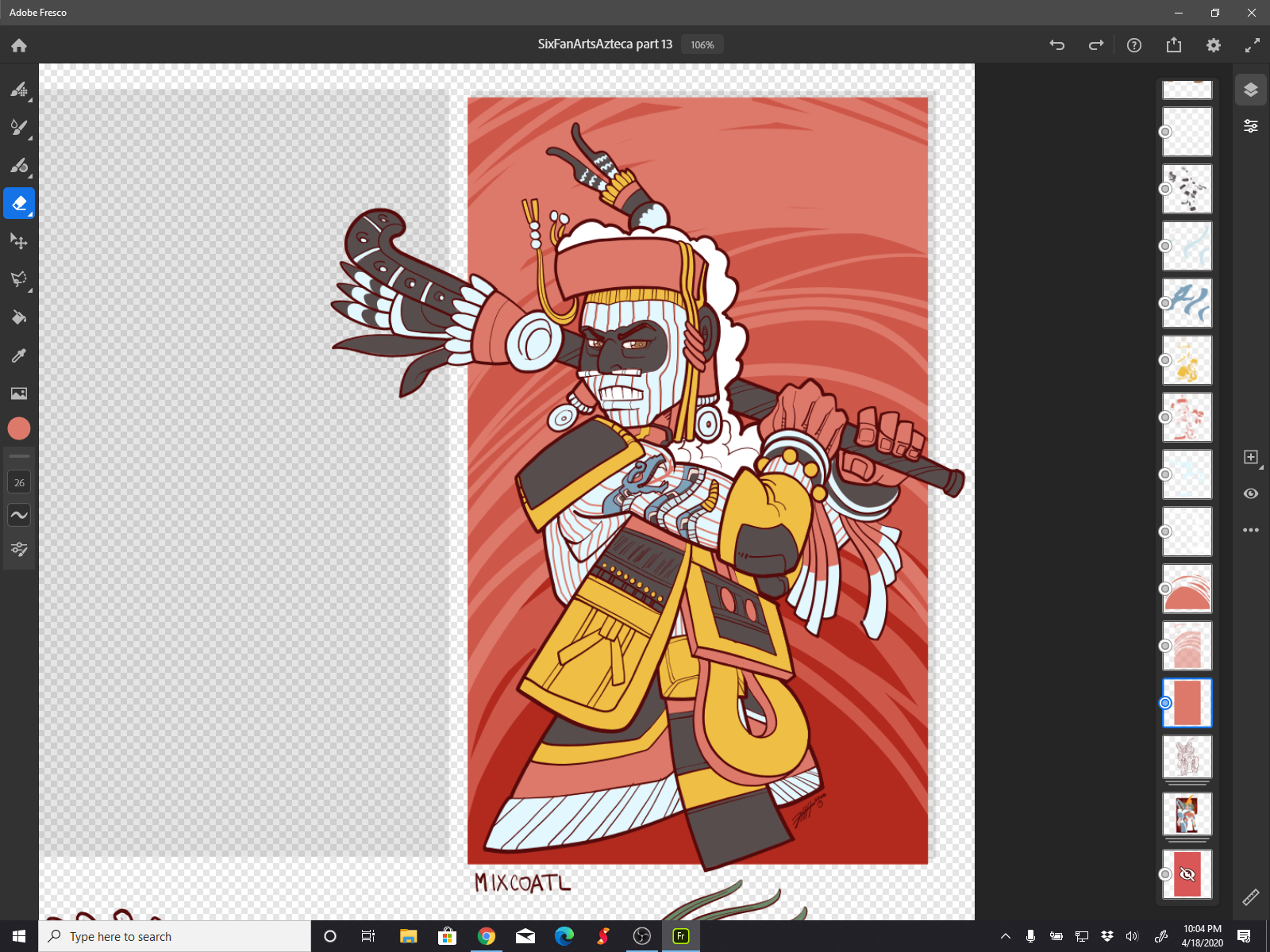Open the Help question mark menu
The height and width of the screenshot is (952, 1270).
pyautogui.click(x=1134, y=45)
